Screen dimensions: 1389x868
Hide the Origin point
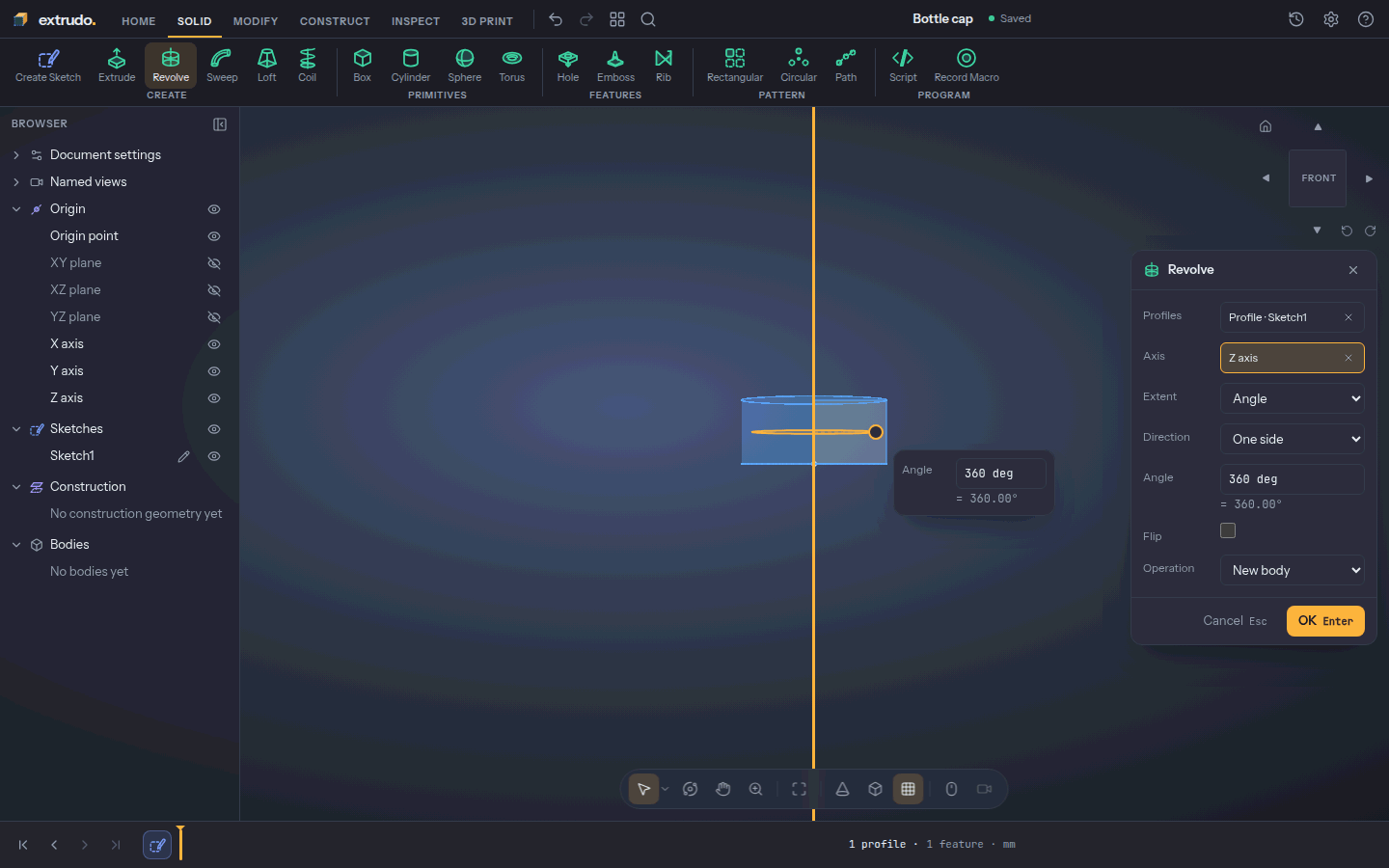pyautogui.click(x=214, y=236)
